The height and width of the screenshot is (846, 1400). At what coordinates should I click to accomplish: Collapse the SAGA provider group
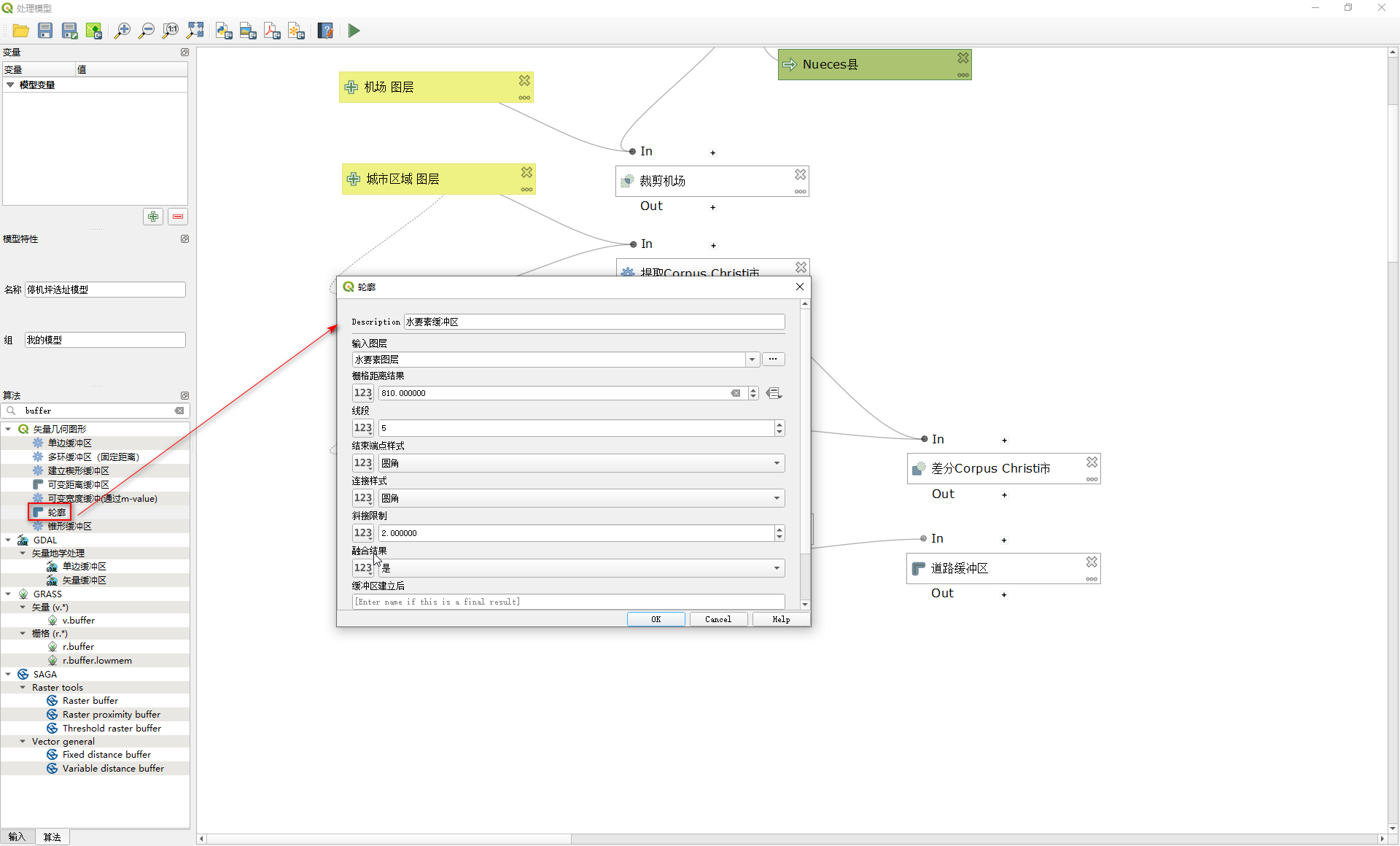[x=8, y=675]
